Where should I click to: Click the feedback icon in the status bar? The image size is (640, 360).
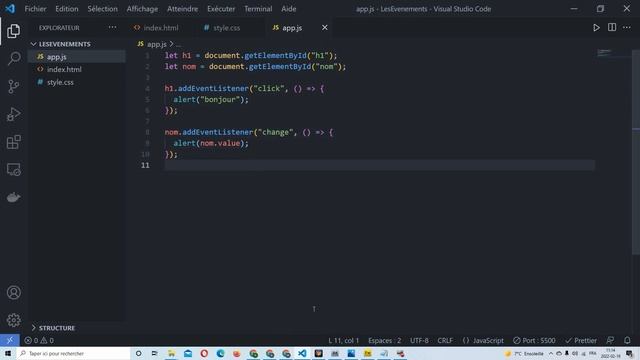click(x=610, y=340)
